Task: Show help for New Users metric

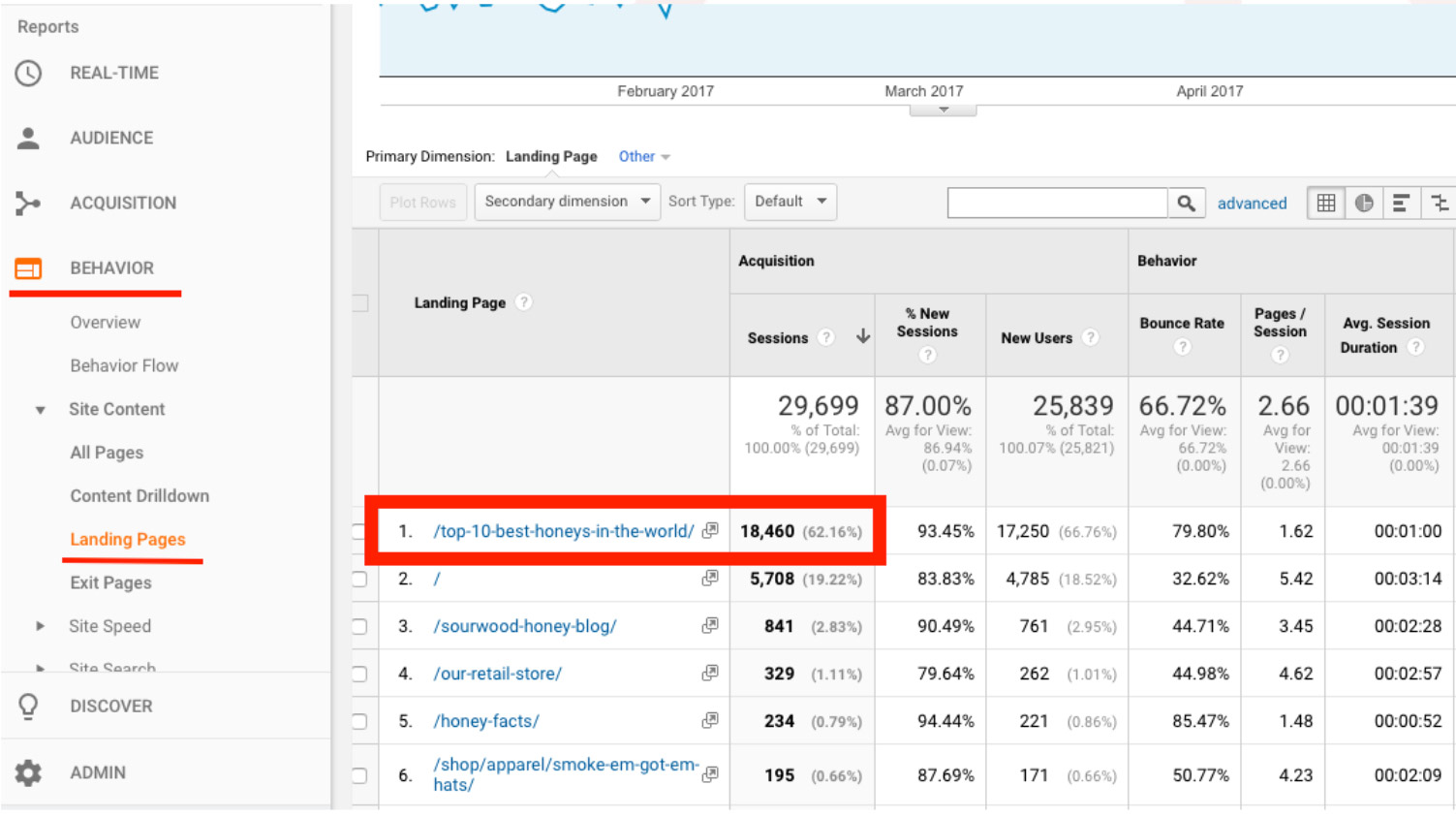Action: 1090,337
